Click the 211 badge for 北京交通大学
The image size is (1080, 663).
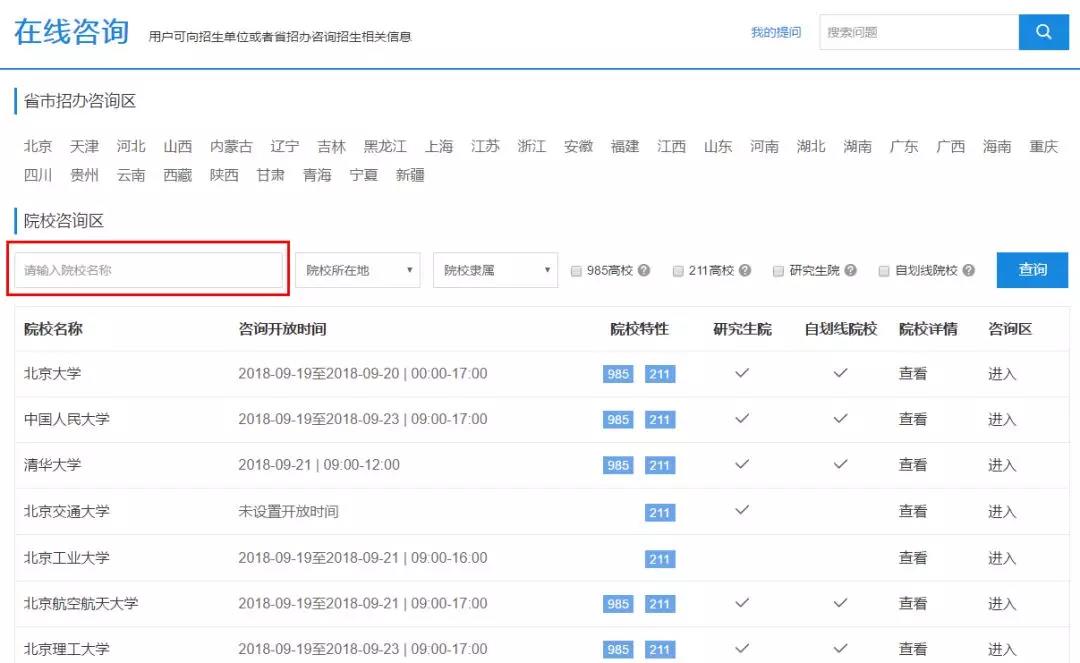tap(659, 513)
